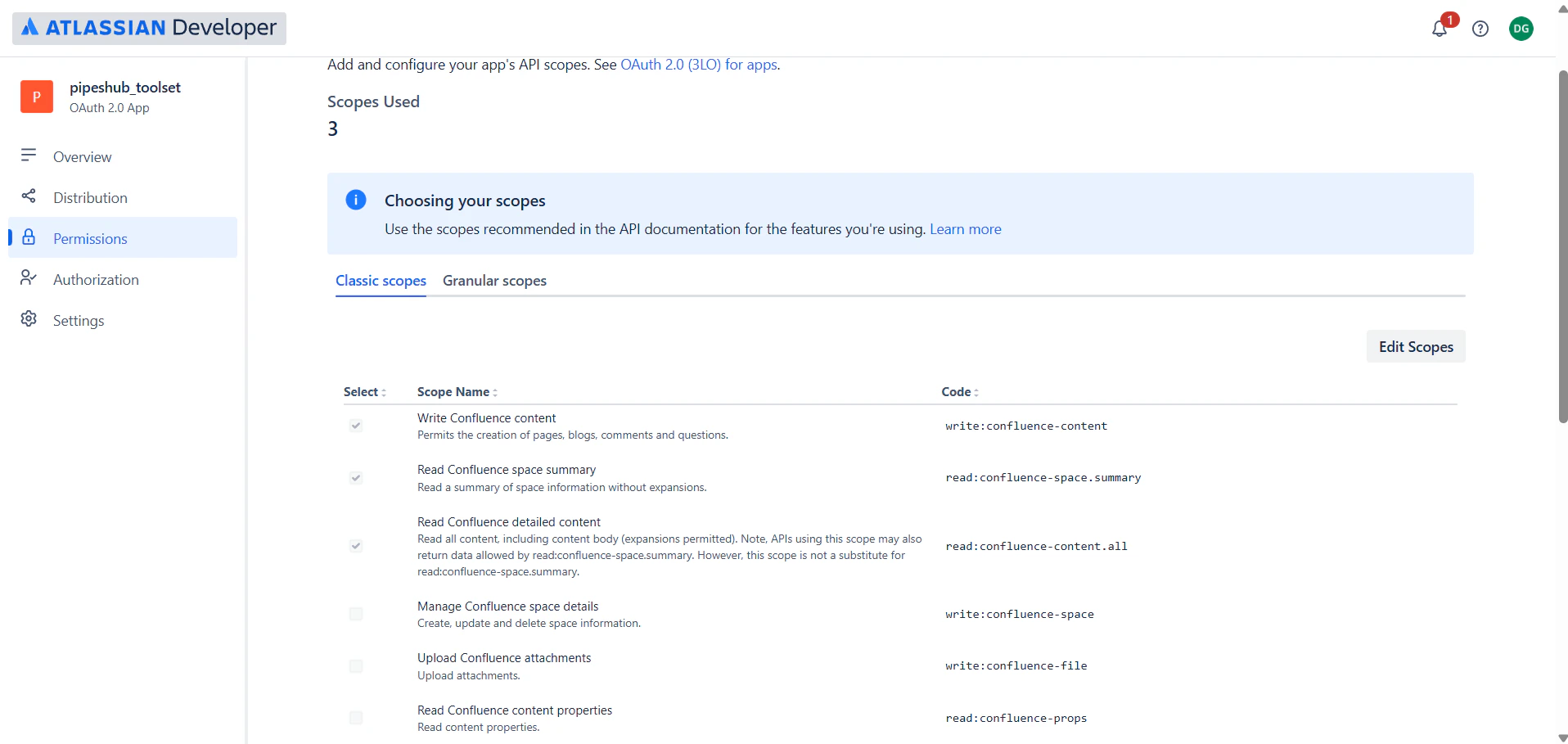Click the Authorization person icon
The image size is (1568, 744).
tap(29, 278)
